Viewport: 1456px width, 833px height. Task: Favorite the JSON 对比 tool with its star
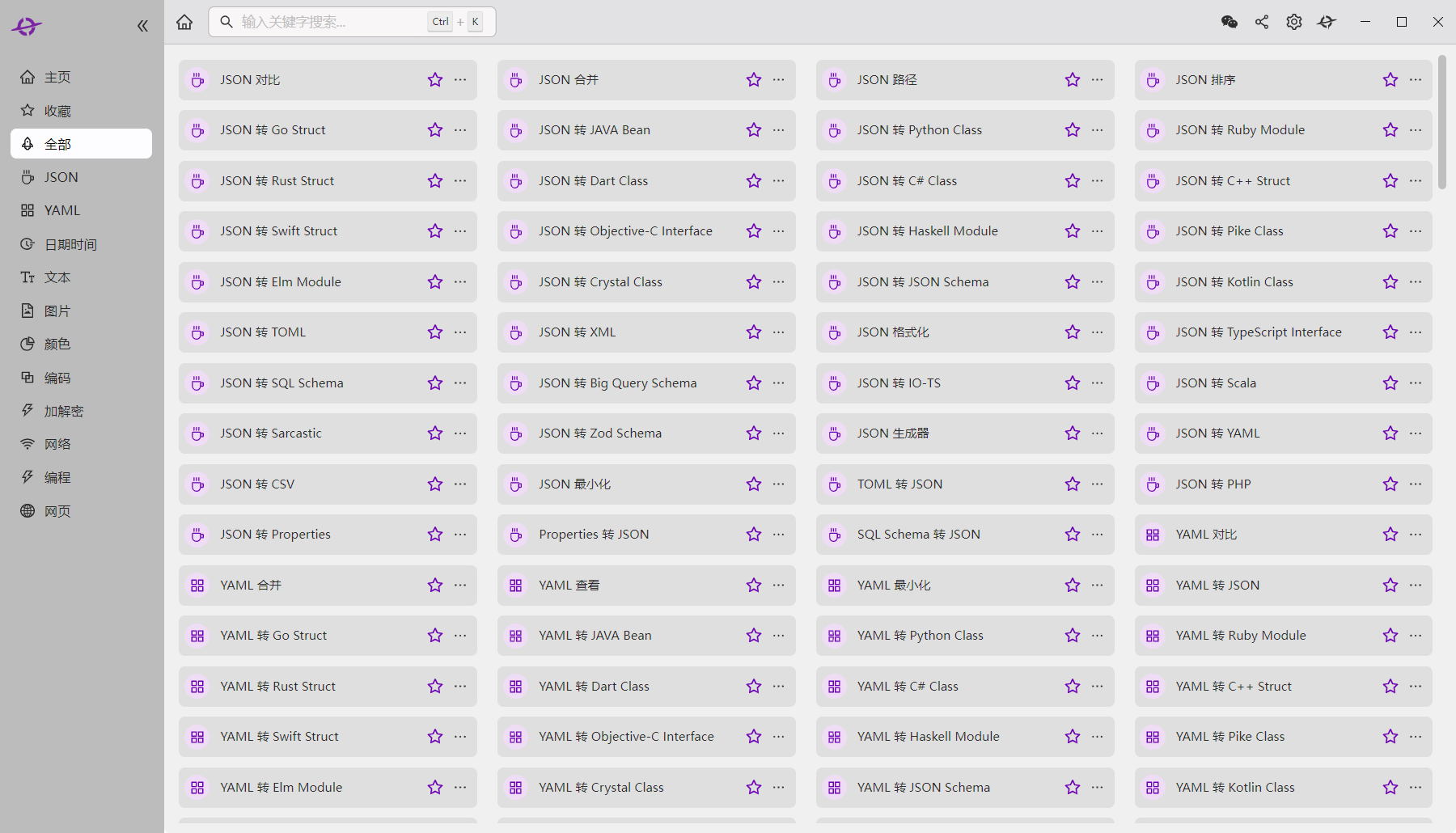click(435, 80)
